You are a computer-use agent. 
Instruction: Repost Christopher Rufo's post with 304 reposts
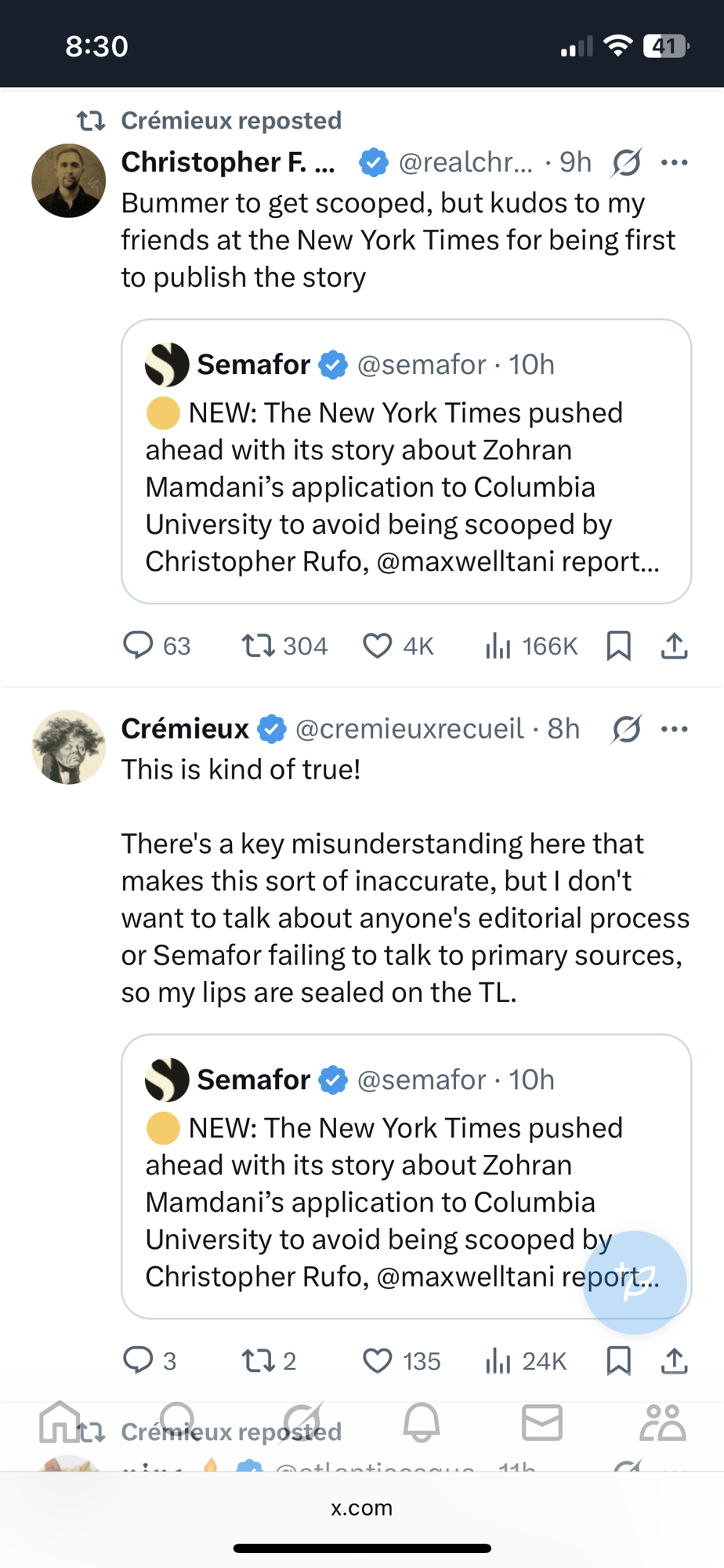pos(259,645)
